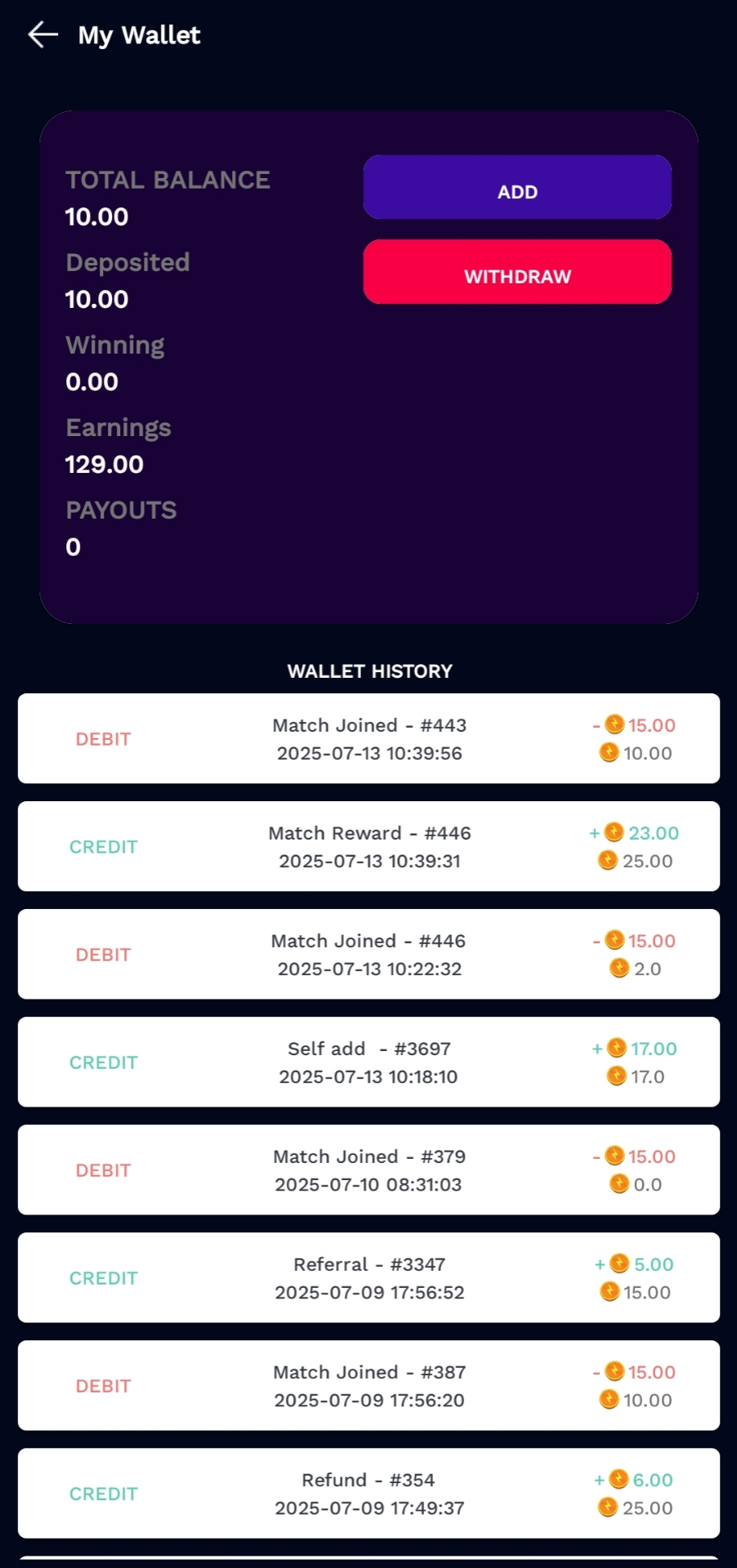
Task: Open Refund #354 credit entry
Action: [x=368, y=1493]
